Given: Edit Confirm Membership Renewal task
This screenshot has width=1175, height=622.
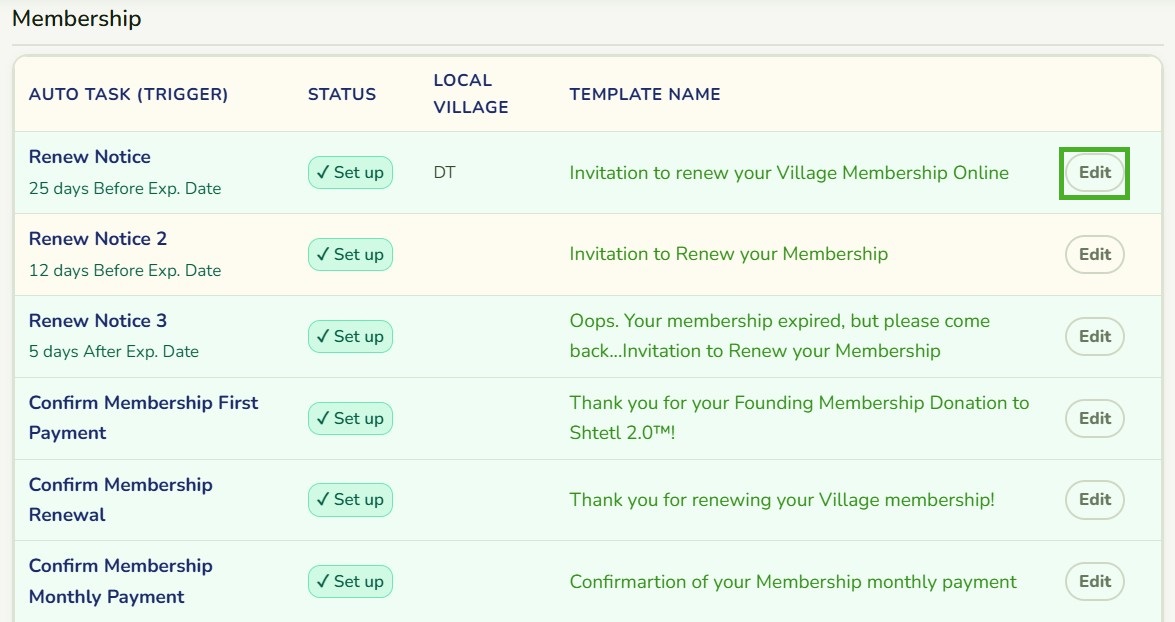Looking at the screenshot, I should tap(1094, 500).
